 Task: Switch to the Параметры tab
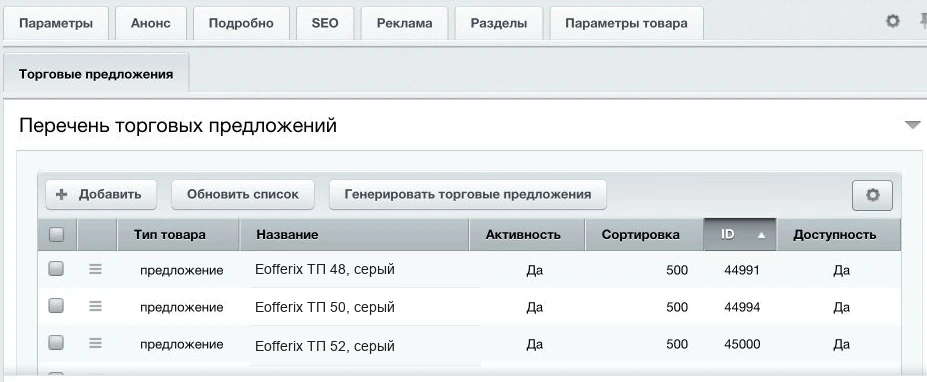[56, 24]
